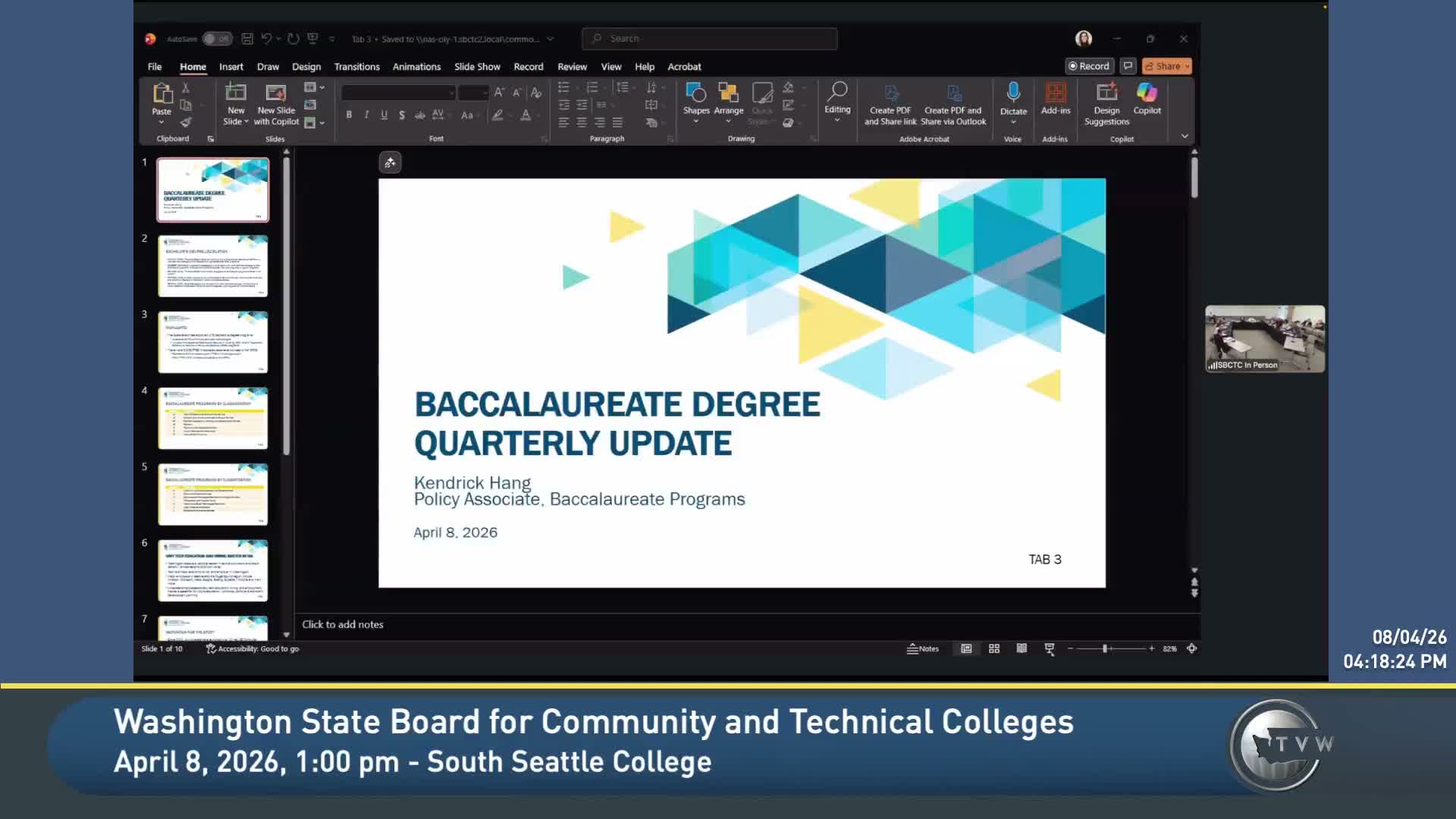Open Design Suggestions
1456x819 pixels.
pos(1106,104)
